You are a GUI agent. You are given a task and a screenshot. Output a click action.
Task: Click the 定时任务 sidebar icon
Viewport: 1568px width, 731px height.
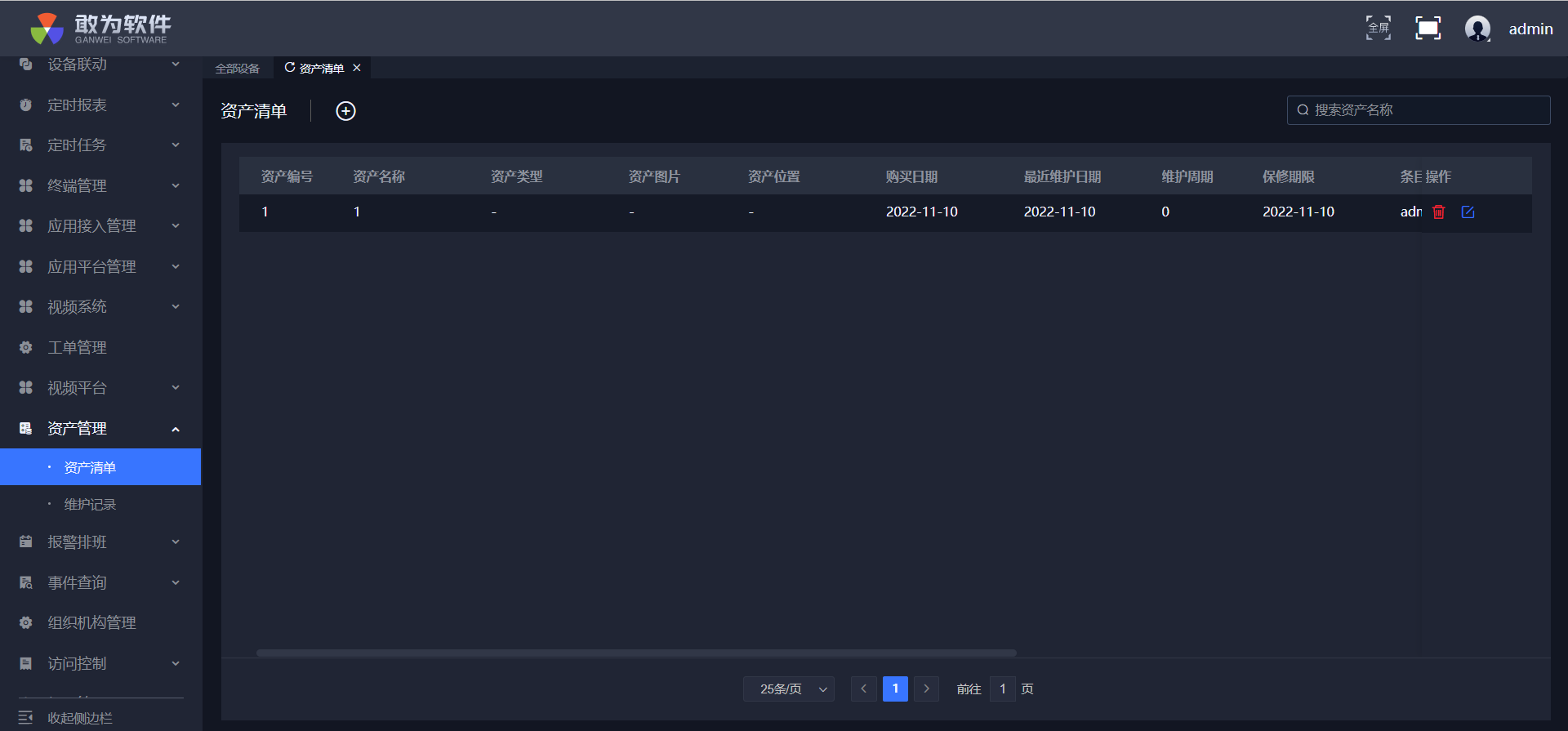tap(25, 145)
